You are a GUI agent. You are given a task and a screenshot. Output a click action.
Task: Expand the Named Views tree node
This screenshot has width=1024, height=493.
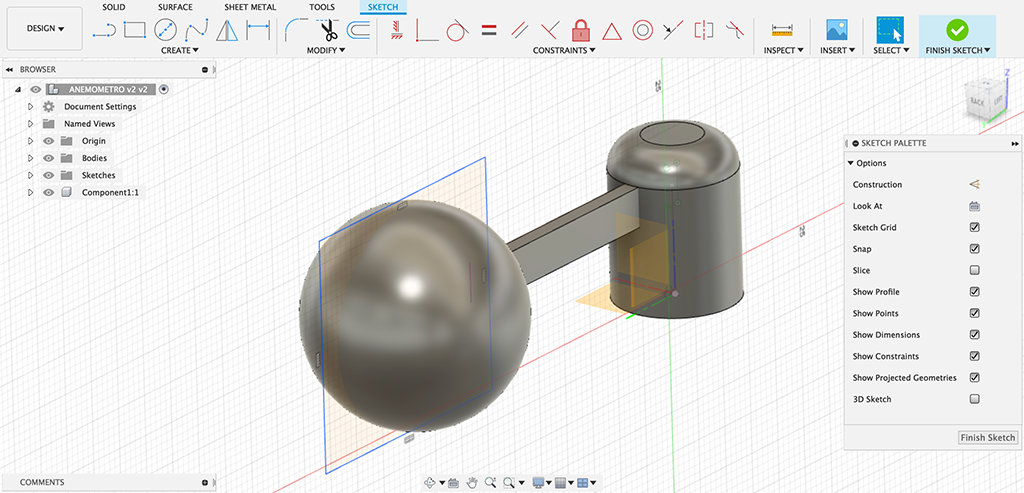click(30, 123)
